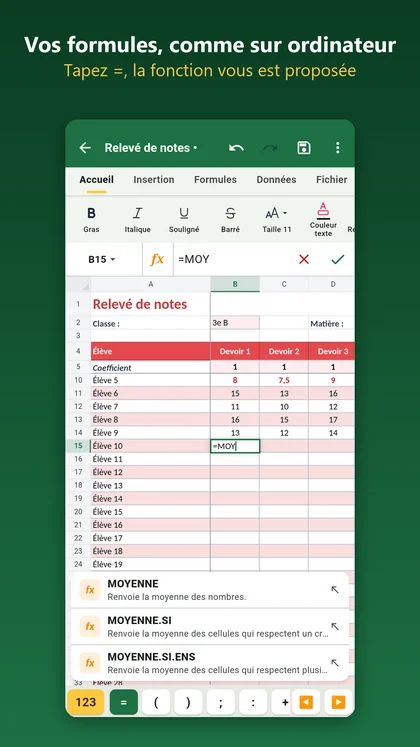Click the Devoir 3 header cell
Screen dimensions: 420x747
click(x=331, y=352)
